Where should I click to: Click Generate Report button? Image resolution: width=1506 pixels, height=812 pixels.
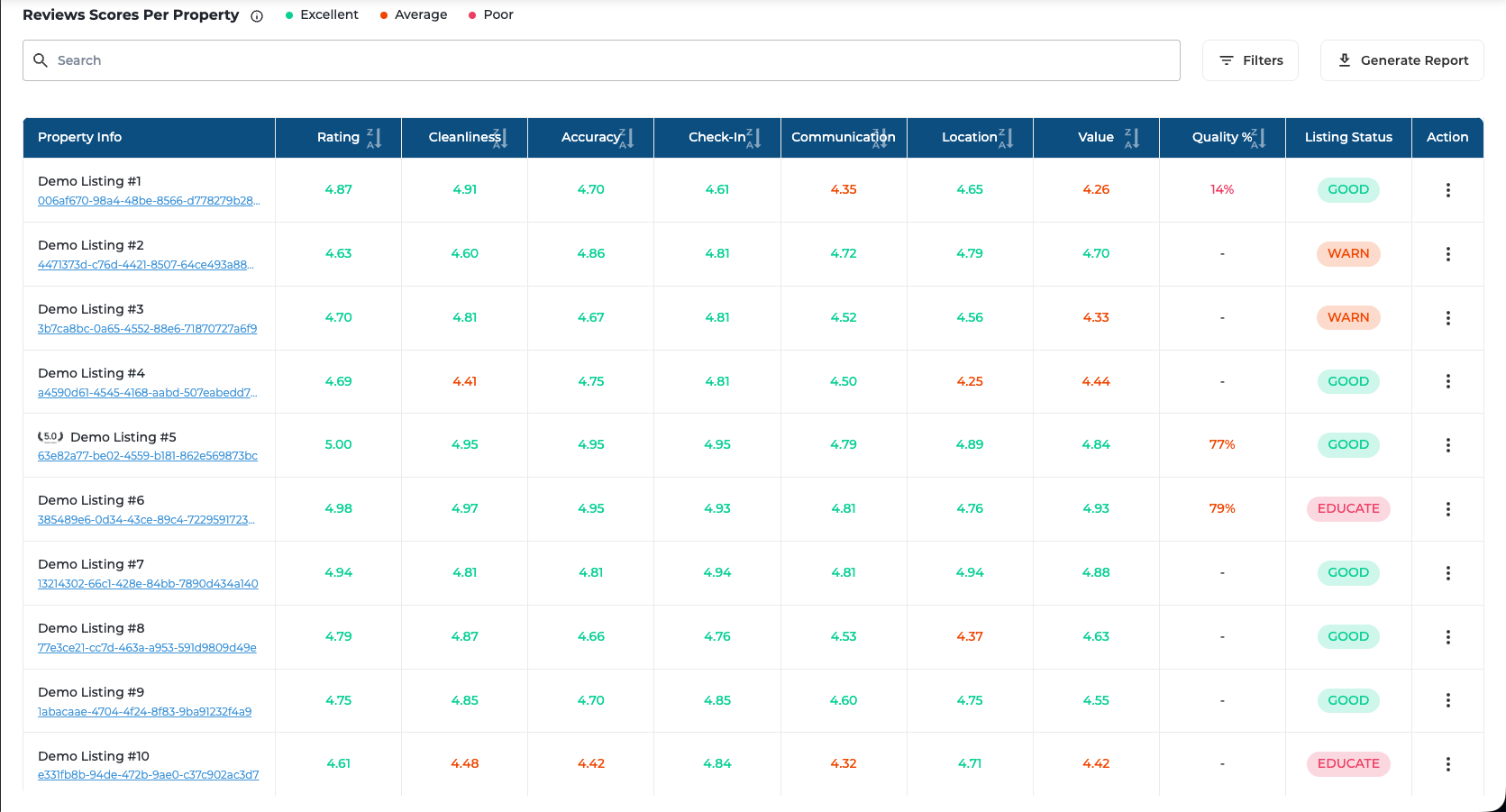click(x=1401, y=60)
